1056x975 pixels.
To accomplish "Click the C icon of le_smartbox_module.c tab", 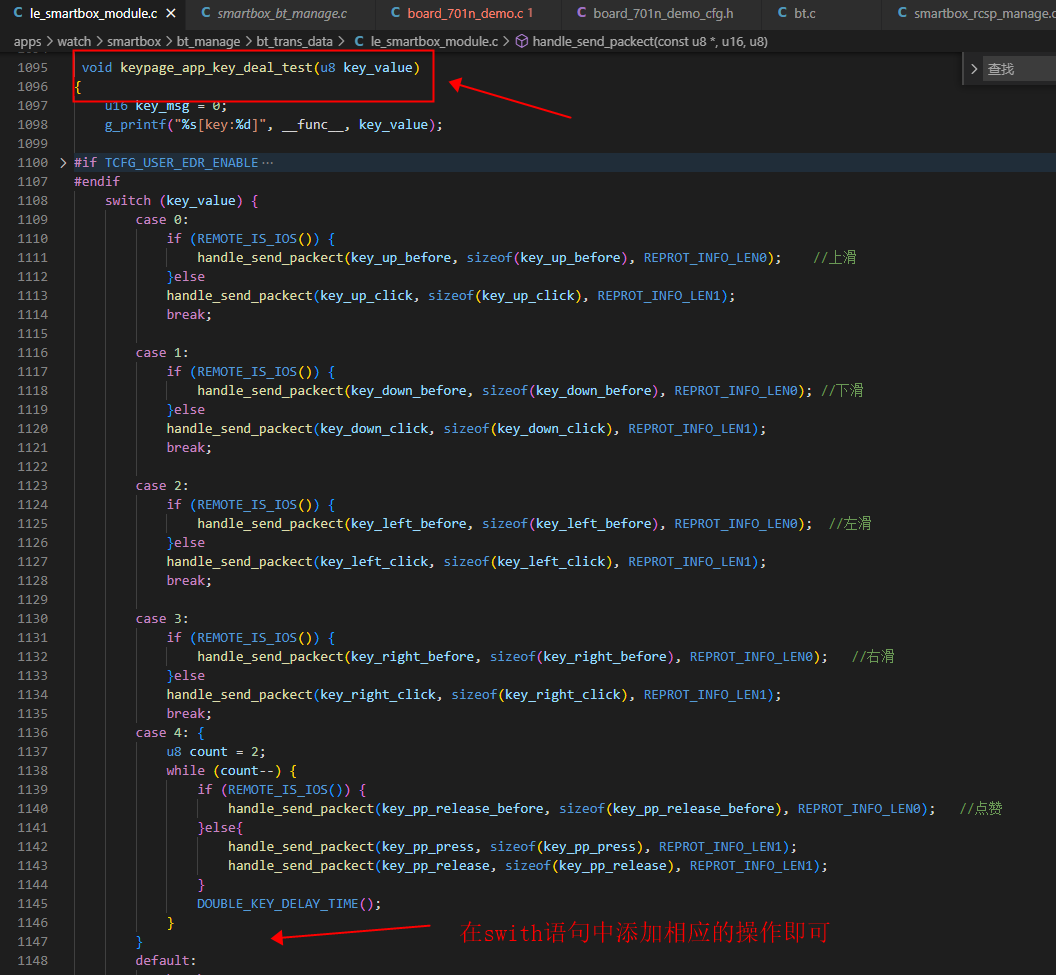I will (x=18, y=13).
